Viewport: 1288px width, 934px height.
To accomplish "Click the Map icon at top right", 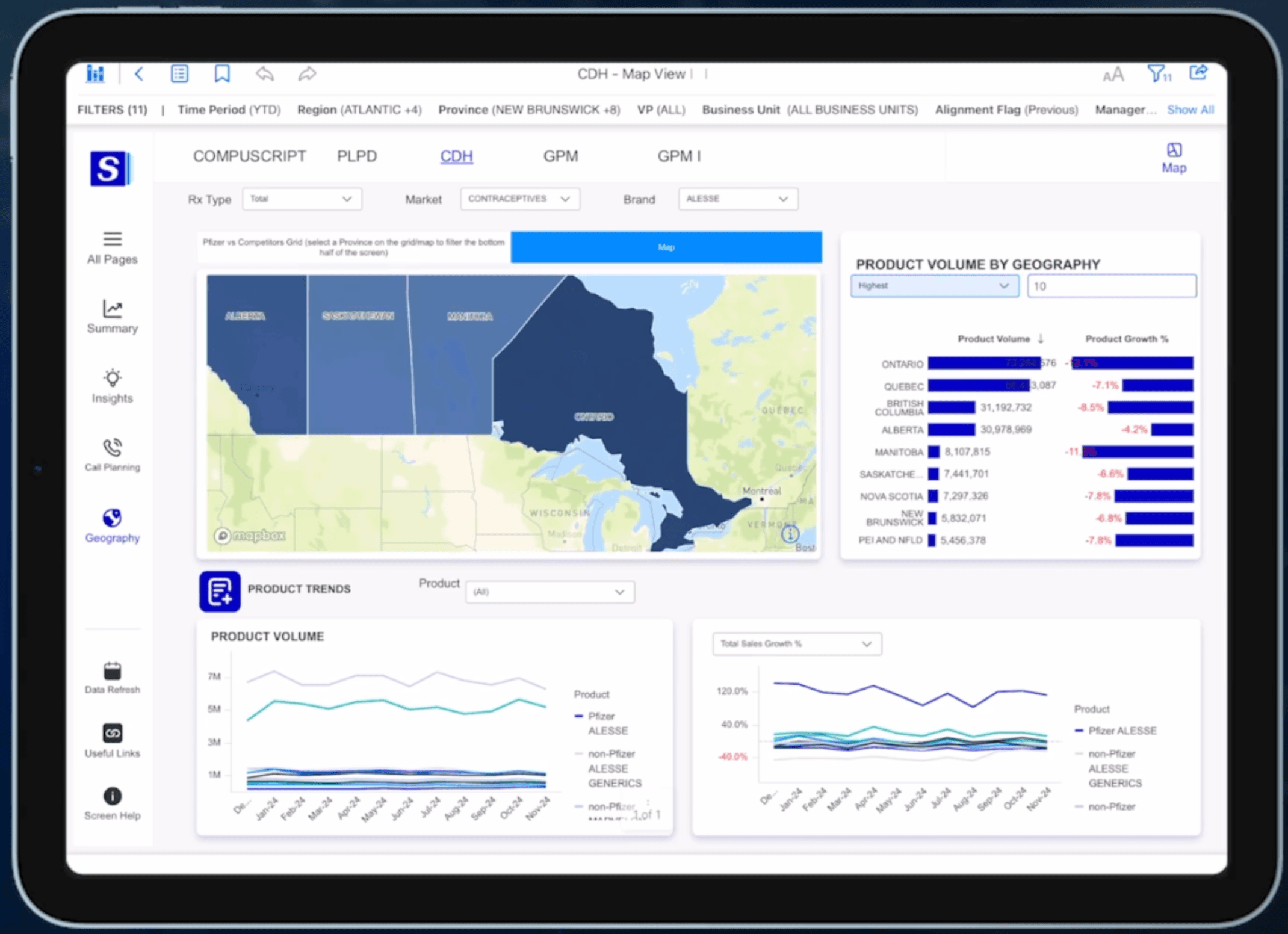I will [1174, 158].
